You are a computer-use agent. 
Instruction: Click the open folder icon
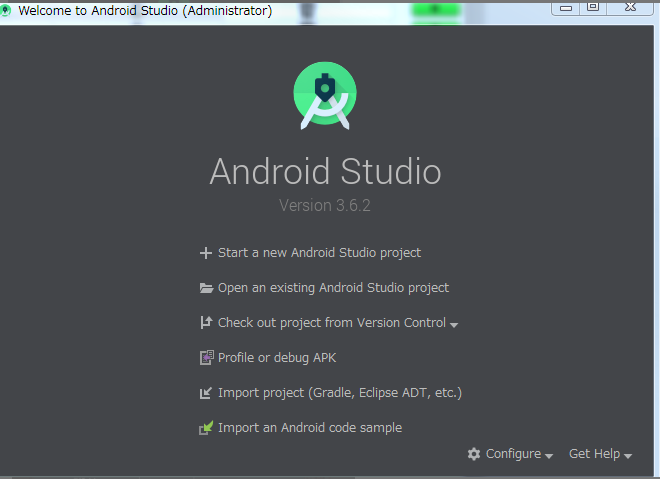coord(206,288)
